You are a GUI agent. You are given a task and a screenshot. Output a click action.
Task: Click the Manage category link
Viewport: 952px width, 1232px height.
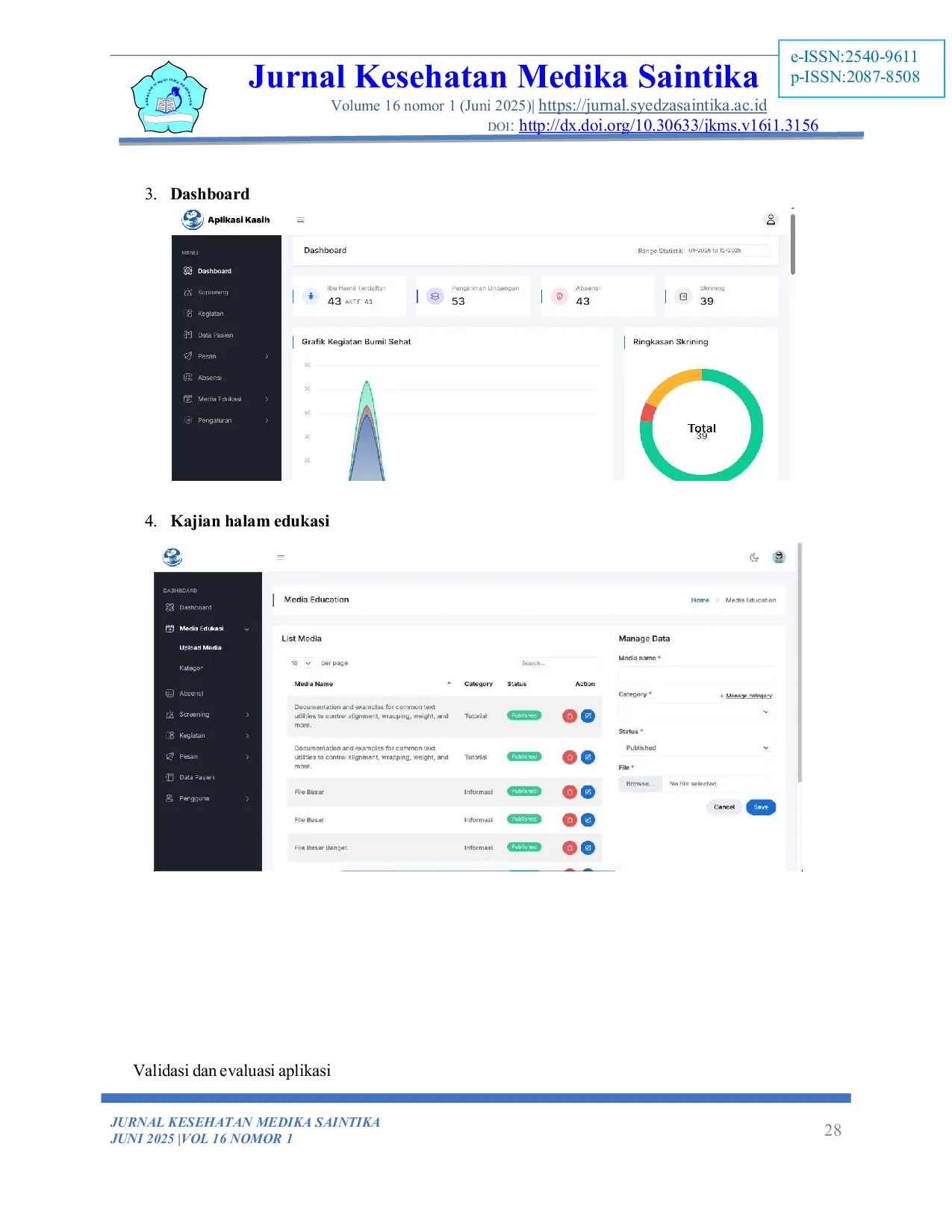[x=748, y=696]
